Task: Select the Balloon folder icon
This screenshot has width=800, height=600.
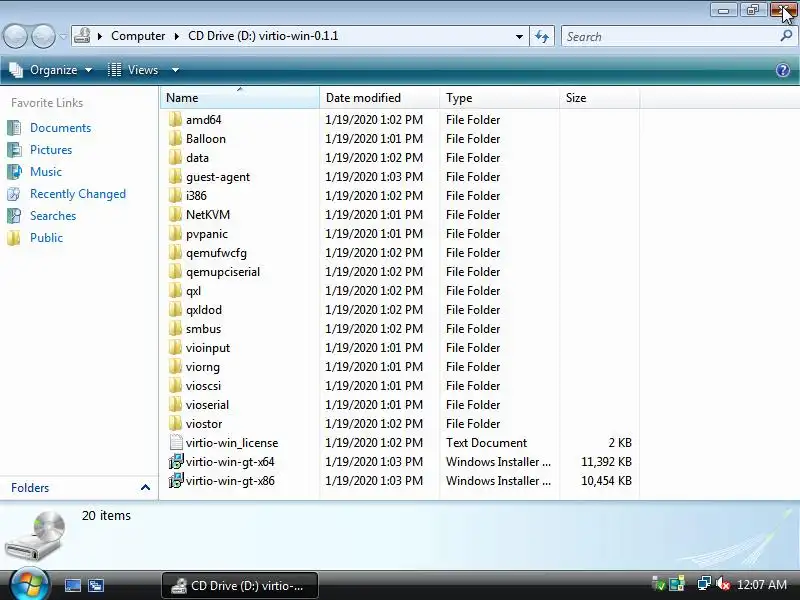Action: click(x=175, y=139)
